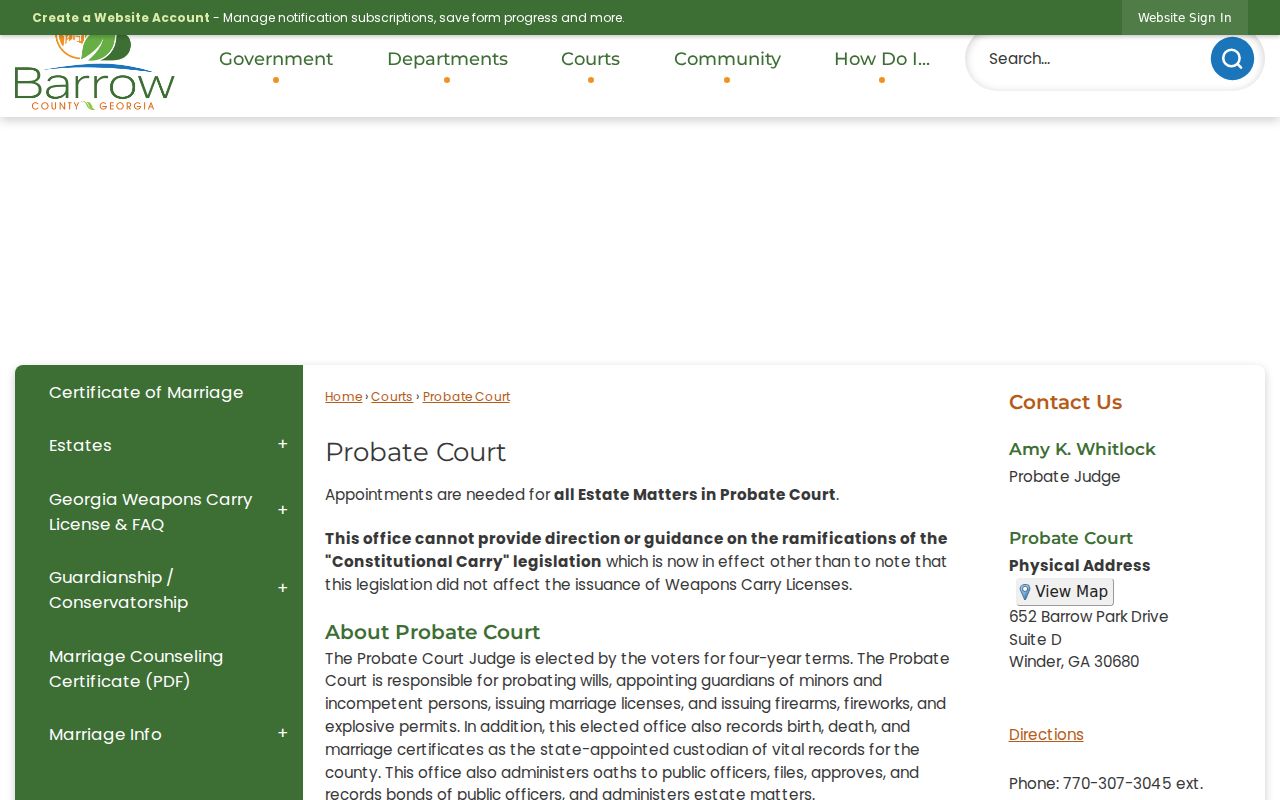Click the Probate Court breadcrumb link
Screen dimensions: 1280x800
(466, 397)
